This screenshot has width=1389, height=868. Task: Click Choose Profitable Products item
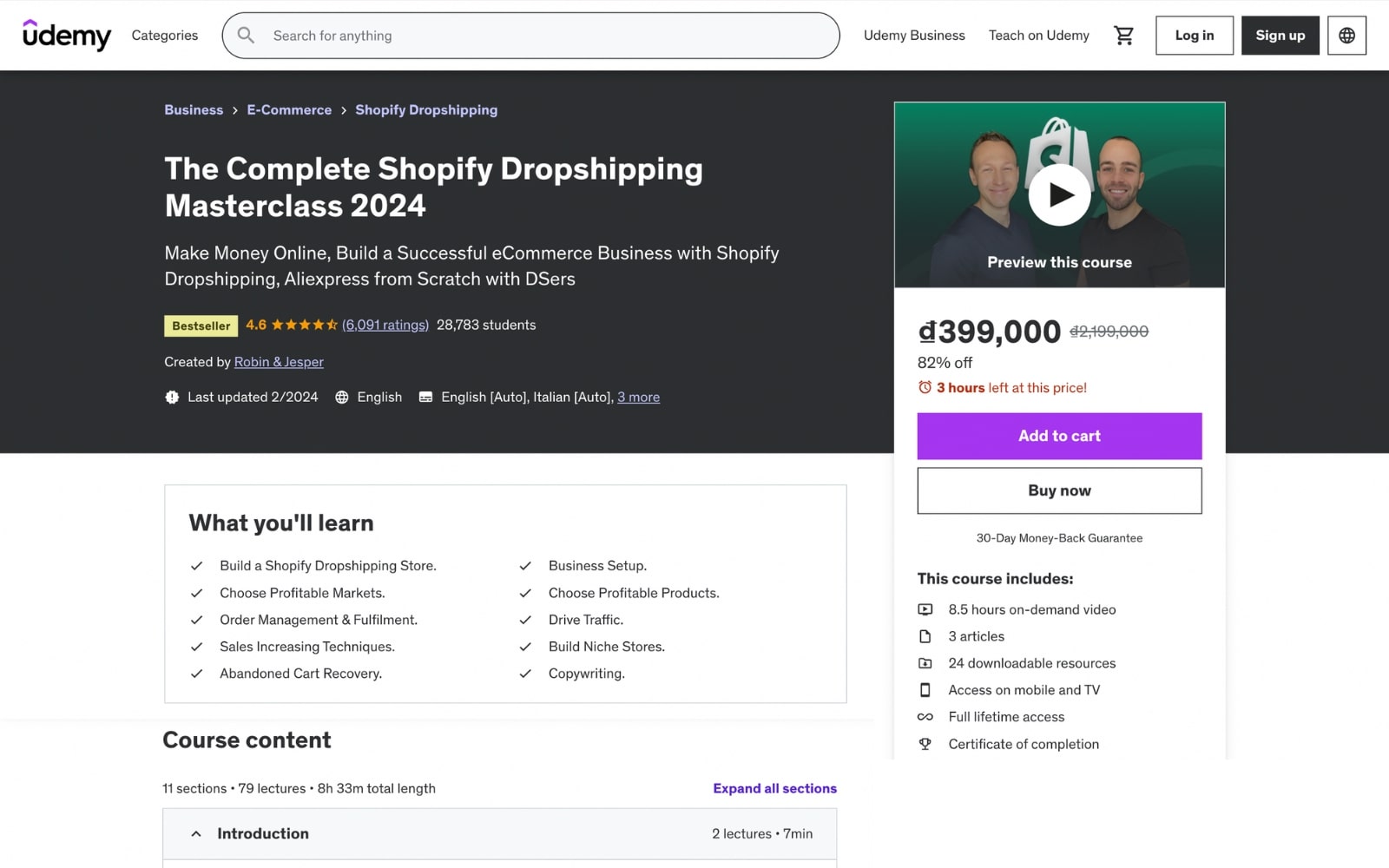[634, 593]
